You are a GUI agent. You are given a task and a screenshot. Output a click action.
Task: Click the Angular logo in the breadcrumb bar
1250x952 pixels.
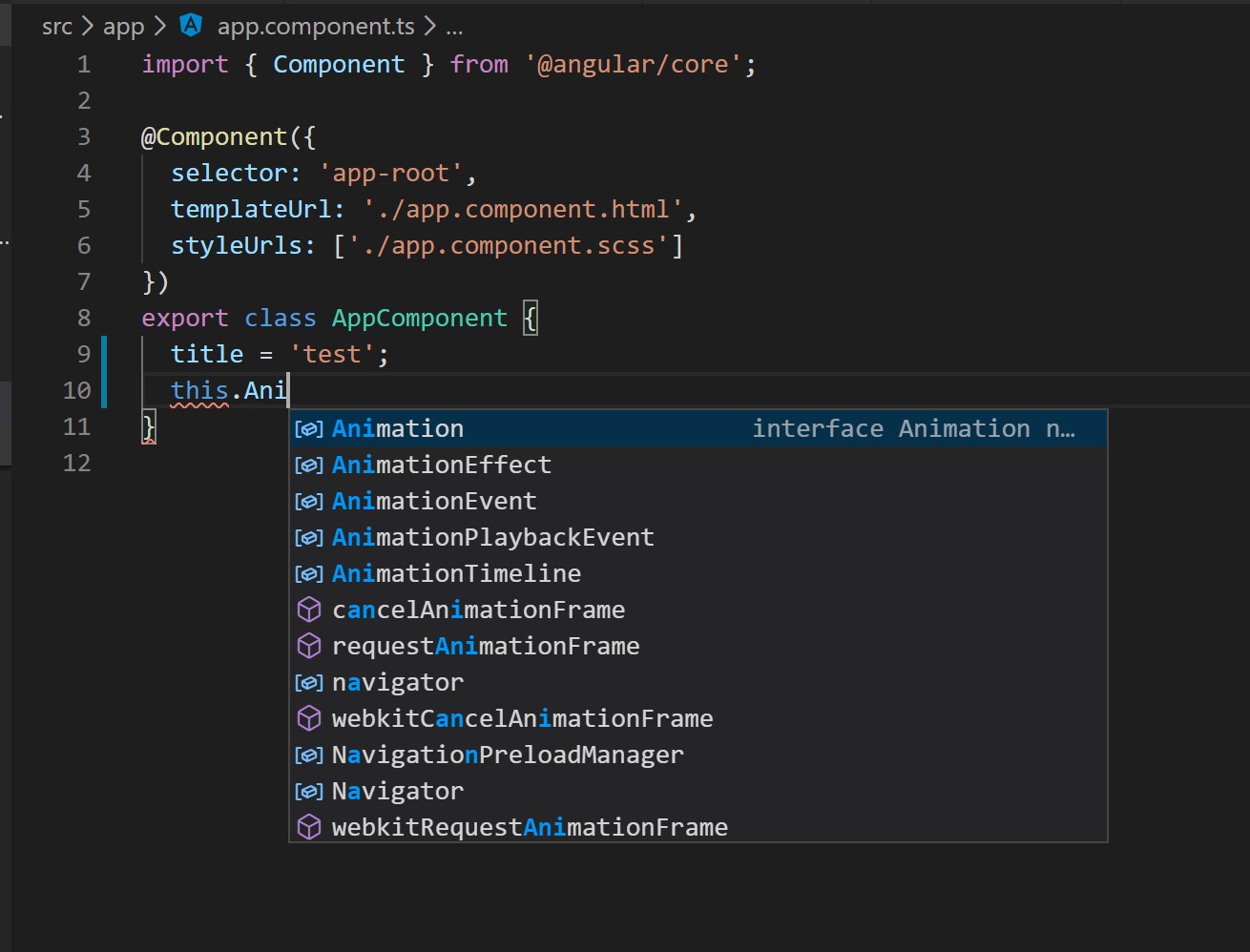pos(190,26)
